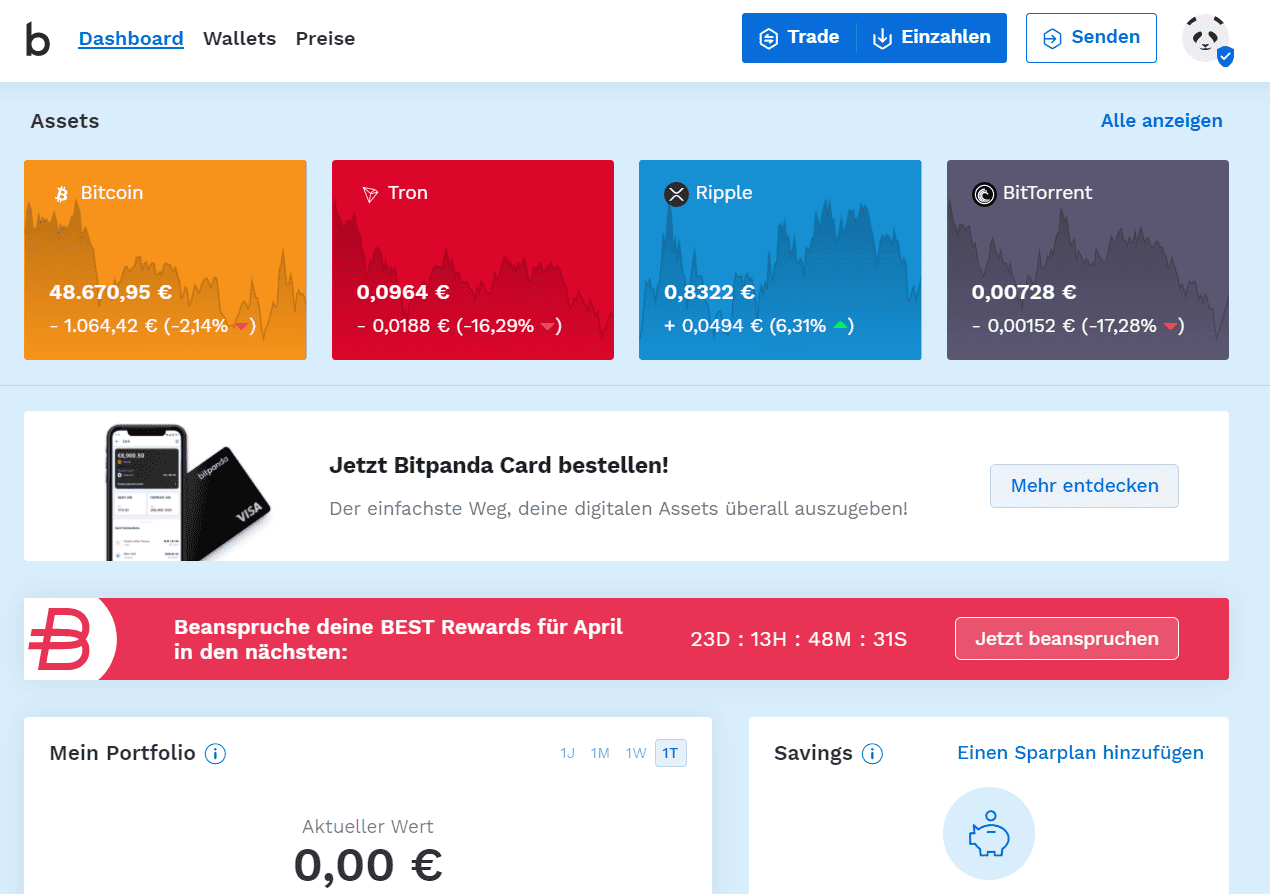Select the 1W portfolio range
The width and height of the screenshot is (1270, 894).
point(636,753)
